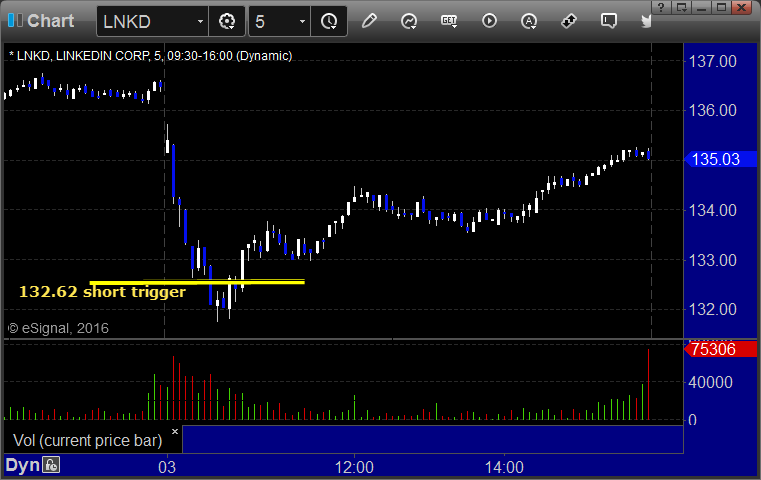Click the LNKD LINKEDIN CORP chart title text
This screenshot has height=480, width=761.
150,56
